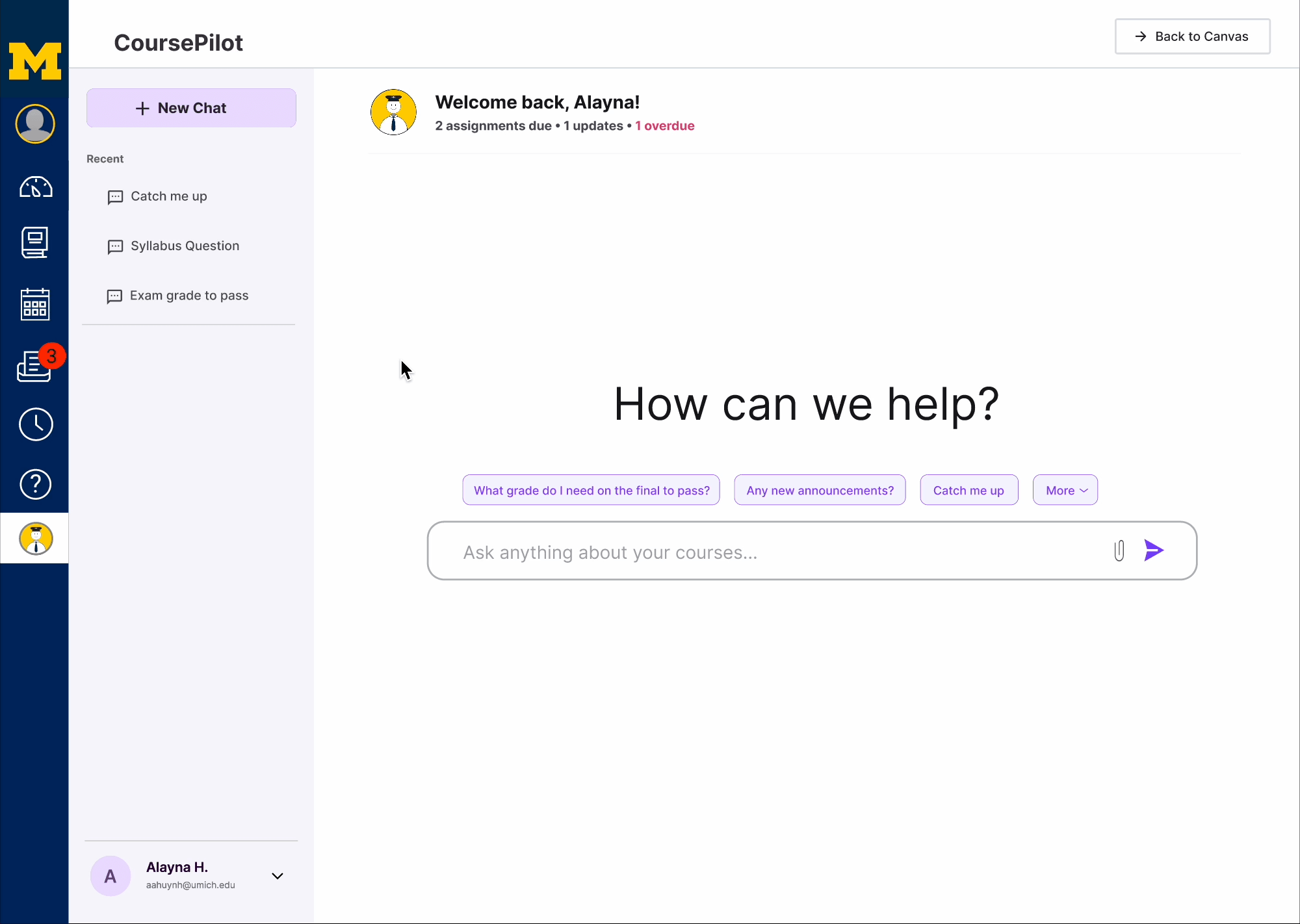Click the '1 overdue' text
The image size is (1300, 924).
click(664, 126)
